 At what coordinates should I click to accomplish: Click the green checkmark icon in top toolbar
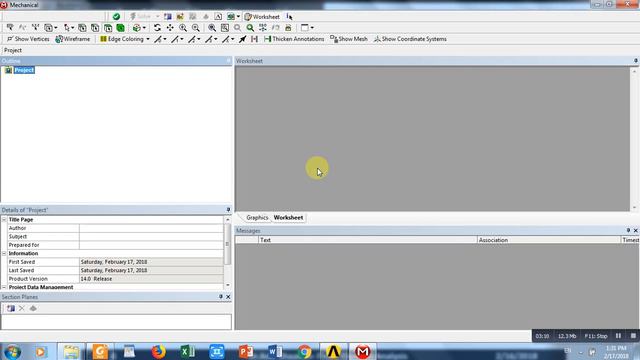coord(116,16)
